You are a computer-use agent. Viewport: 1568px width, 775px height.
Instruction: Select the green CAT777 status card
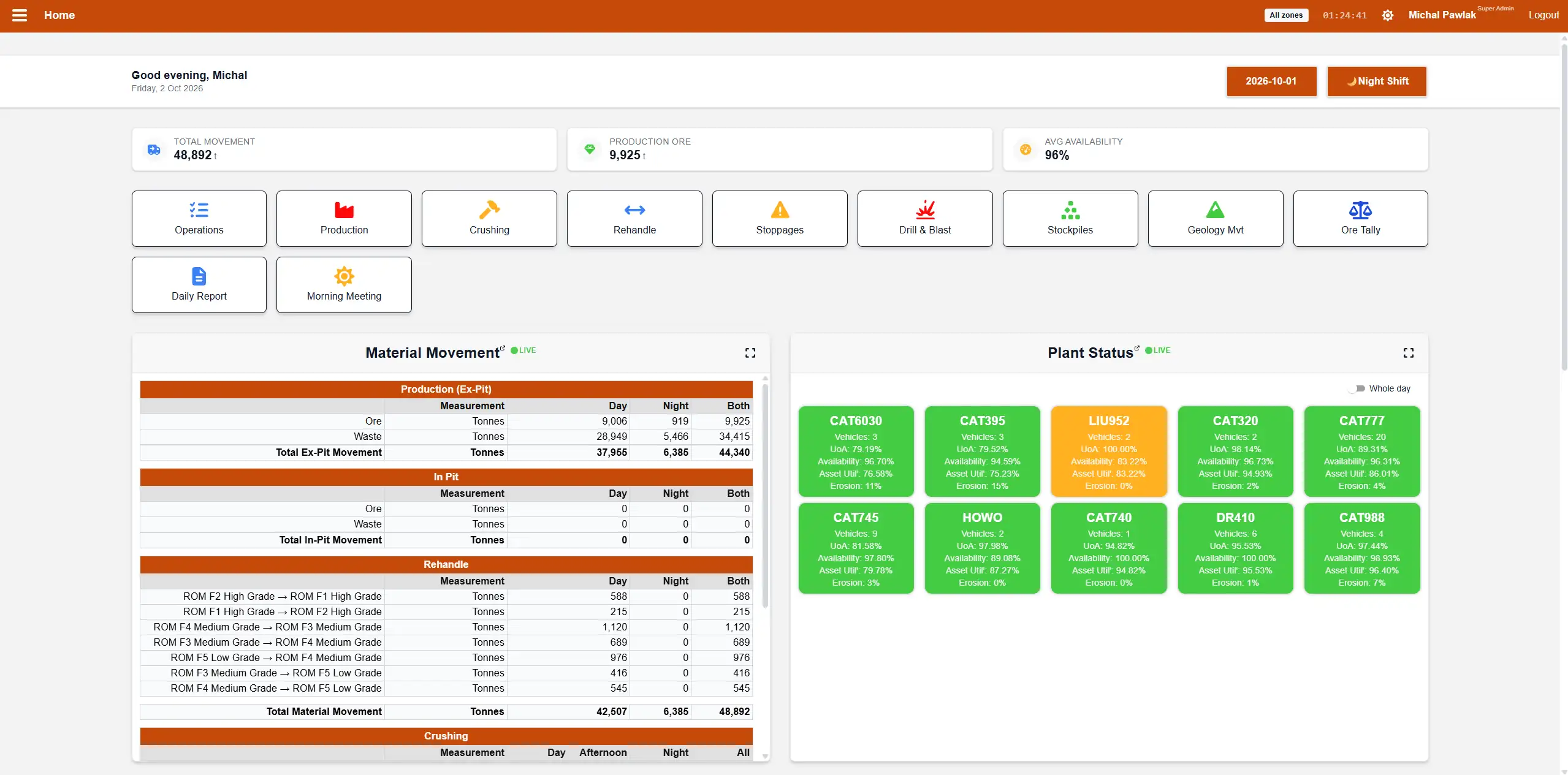click(1362, 452)
